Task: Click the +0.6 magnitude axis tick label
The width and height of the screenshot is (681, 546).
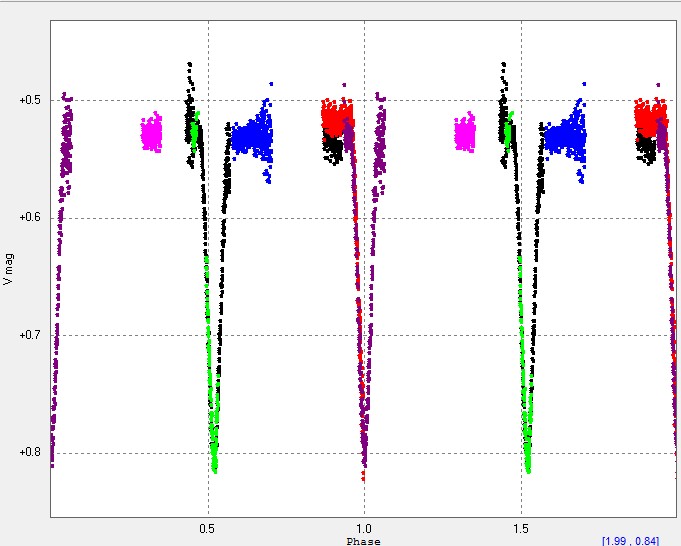Action: point(30,217)
